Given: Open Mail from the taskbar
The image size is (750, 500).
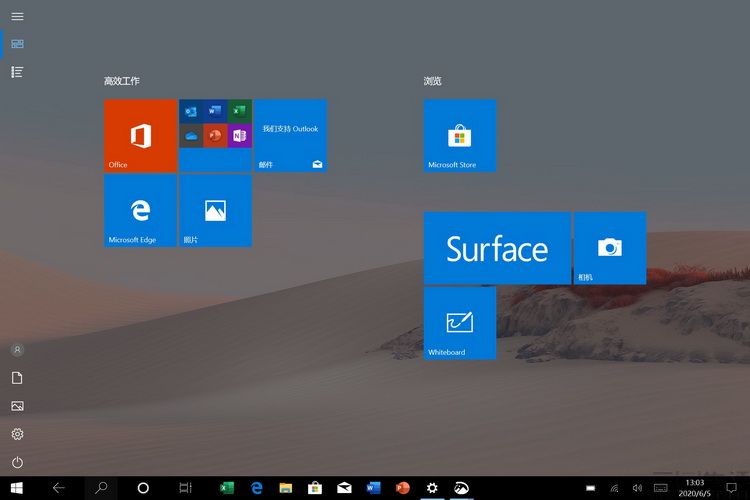Looking at the screenshot, I should point(344,488).
